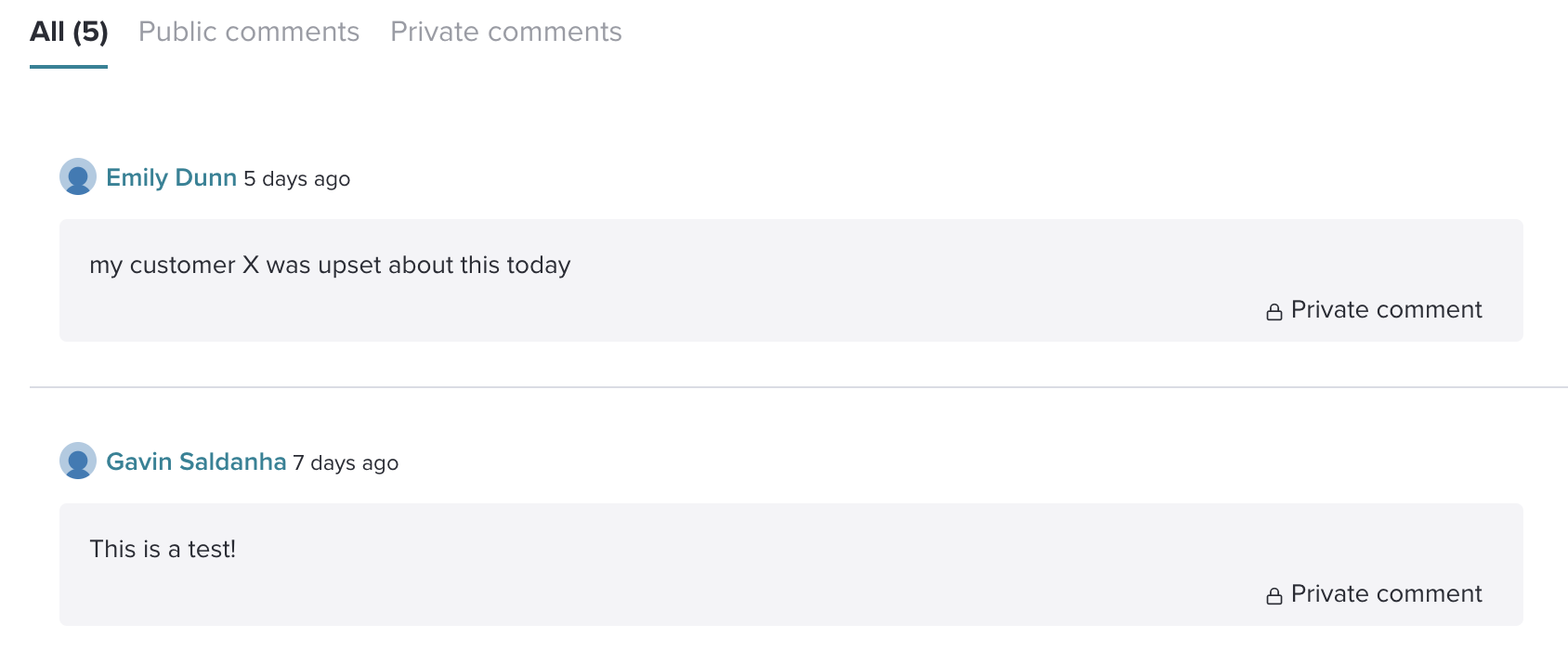Open Emily Dunn's profile link
This screenshot has width=1568, height=663.
pyautogui.click(x=171, y=177)
